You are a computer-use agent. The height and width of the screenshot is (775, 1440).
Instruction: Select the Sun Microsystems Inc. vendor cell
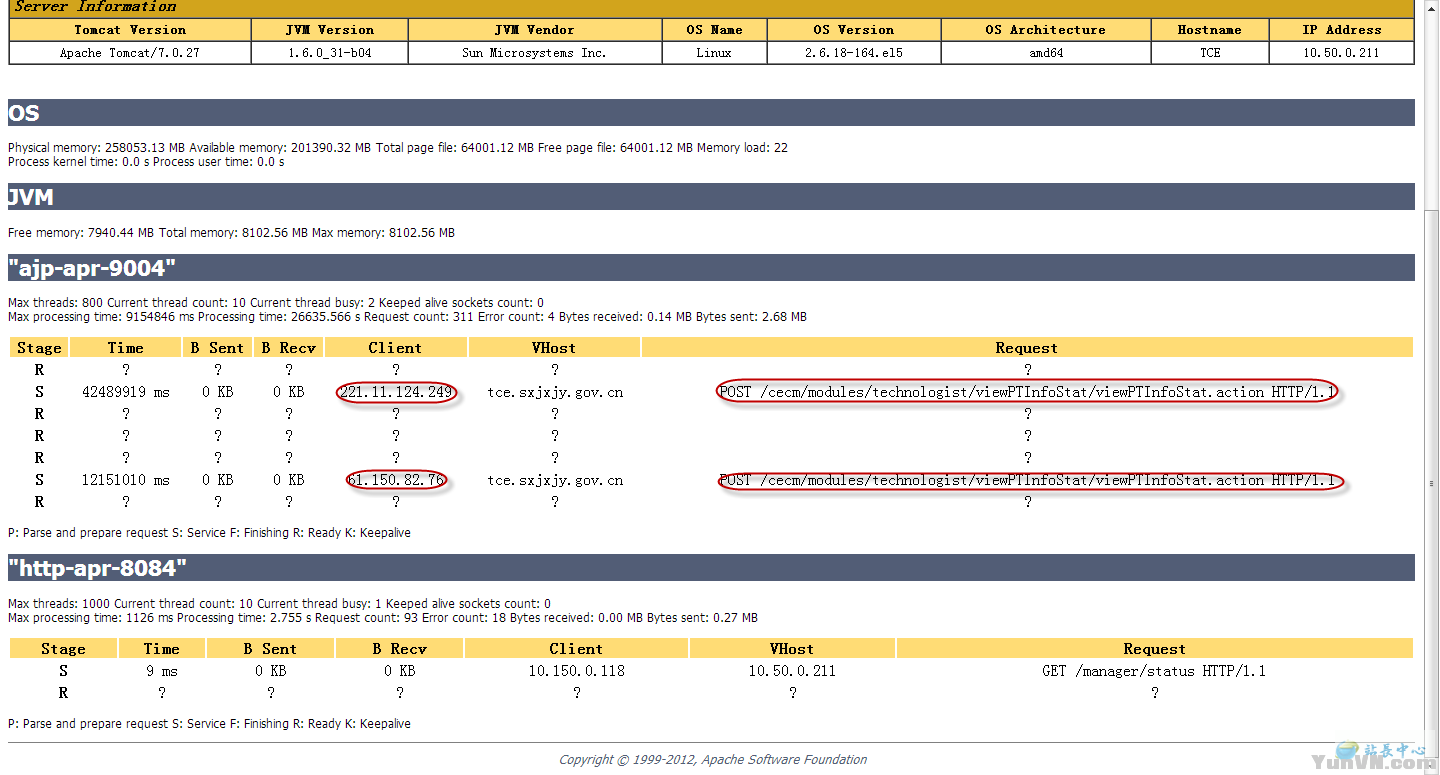[534, 53]
